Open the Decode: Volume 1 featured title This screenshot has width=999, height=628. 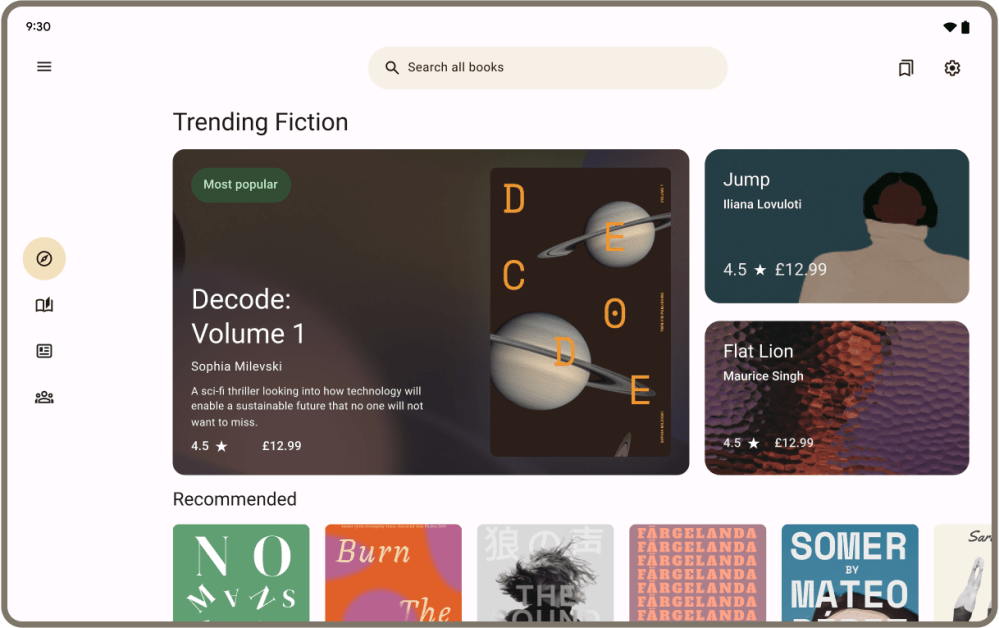pyautogui.click(x=248, y=316)
